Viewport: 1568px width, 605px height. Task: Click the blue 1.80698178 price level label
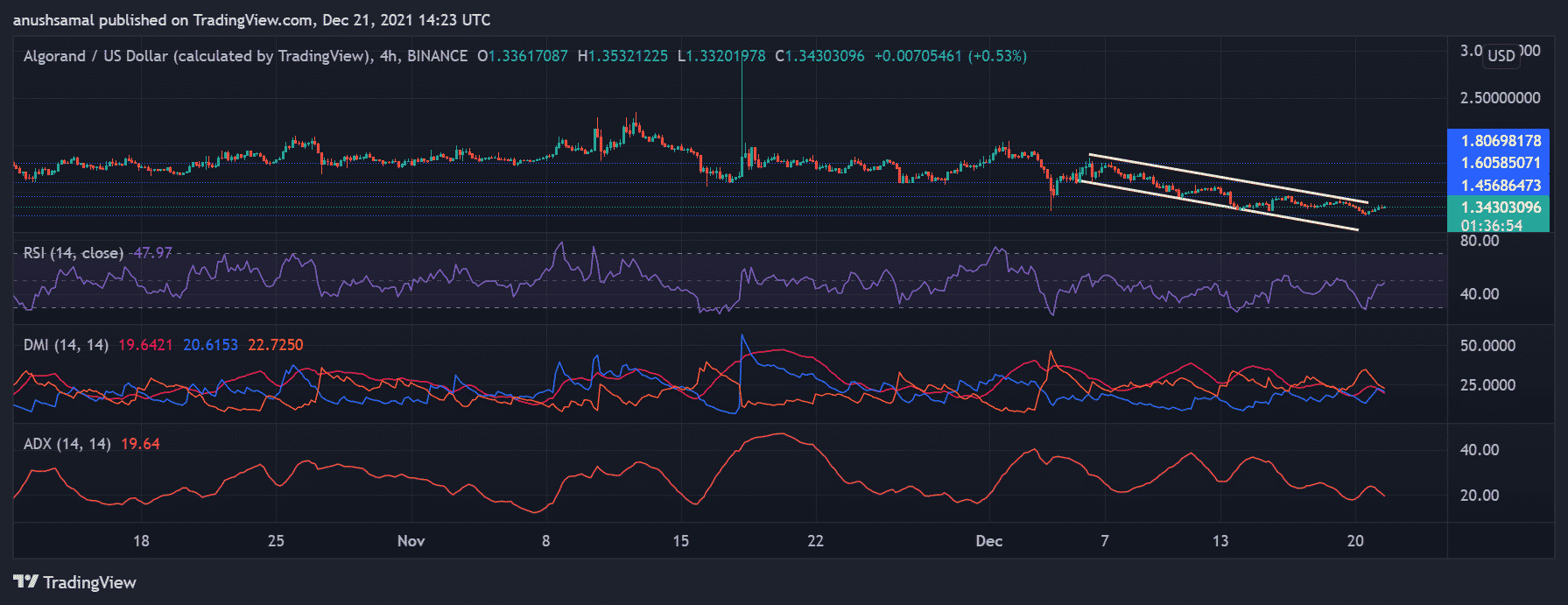point(1501,140)
